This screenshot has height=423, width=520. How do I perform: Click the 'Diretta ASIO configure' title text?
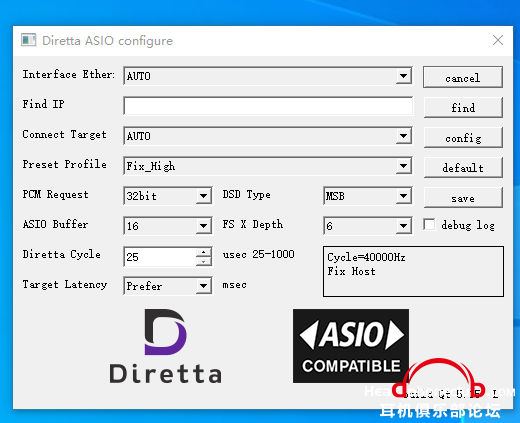[107, 41]
